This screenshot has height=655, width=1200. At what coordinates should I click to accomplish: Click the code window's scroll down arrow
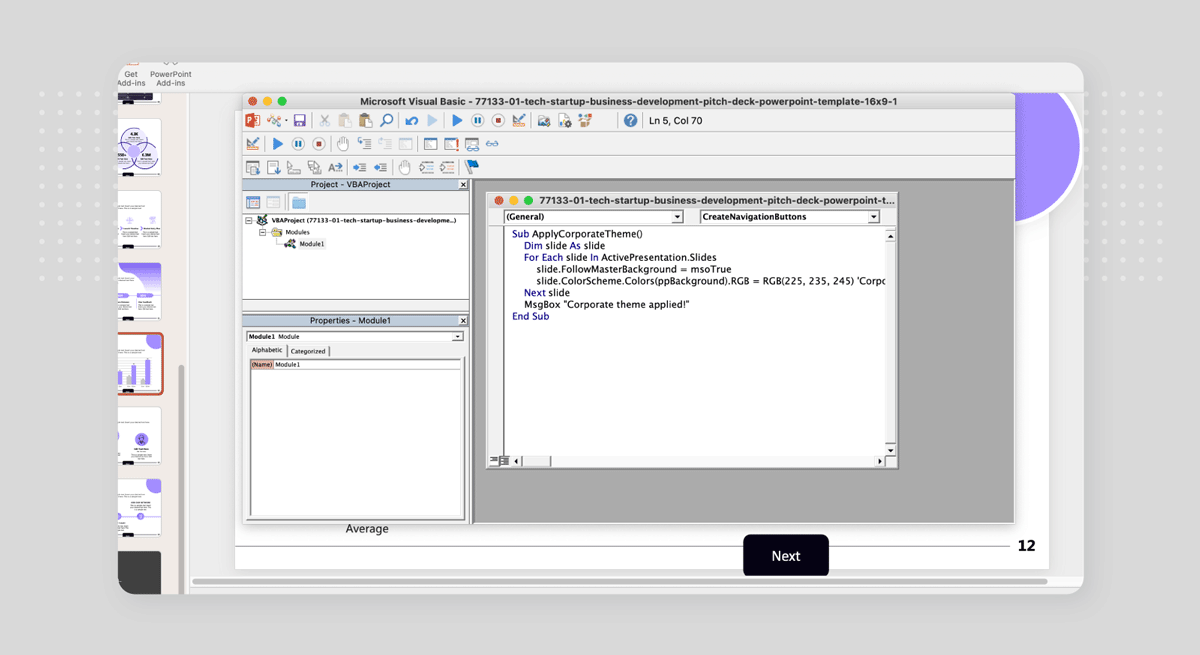[890, 450]
